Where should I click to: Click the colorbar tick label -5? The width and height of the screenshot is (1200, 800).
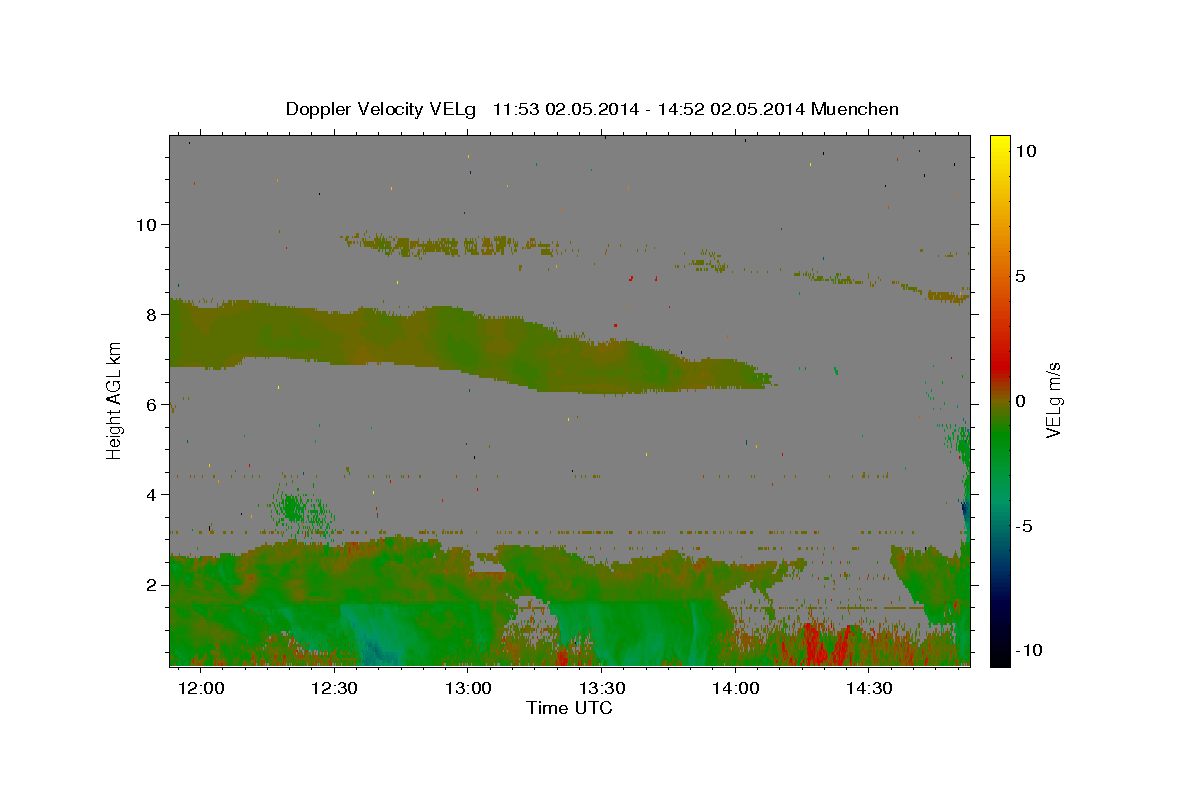pyautogui.click(x=1024, y=526)
